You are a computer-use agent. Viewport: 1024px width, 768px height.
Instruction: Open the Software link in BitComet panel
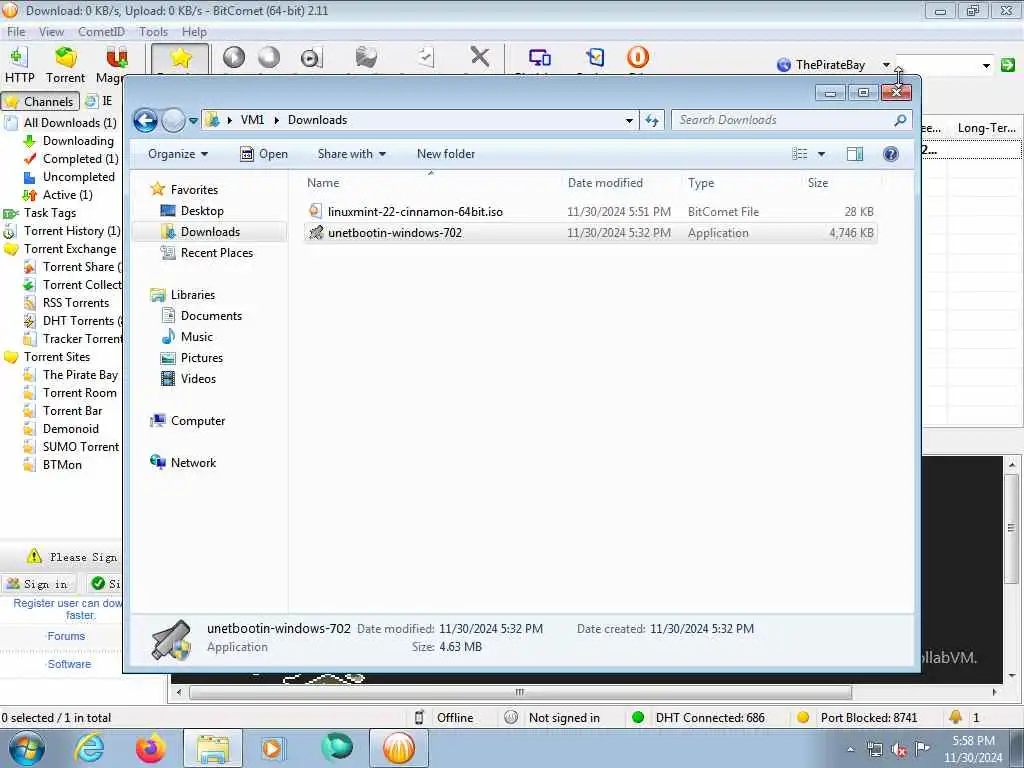tap(69, 664)
